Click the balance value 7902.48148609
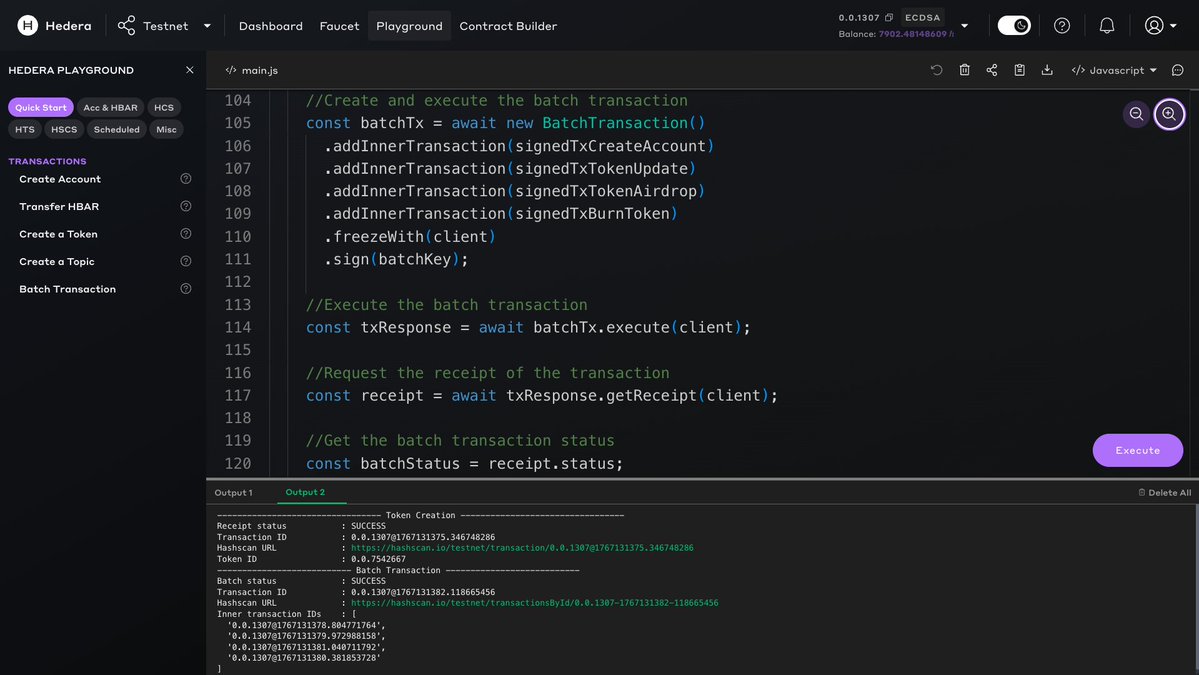Image resolution: width=1199 pixels, height=675 pixels. pyautogui.click(x=912, y=34)
